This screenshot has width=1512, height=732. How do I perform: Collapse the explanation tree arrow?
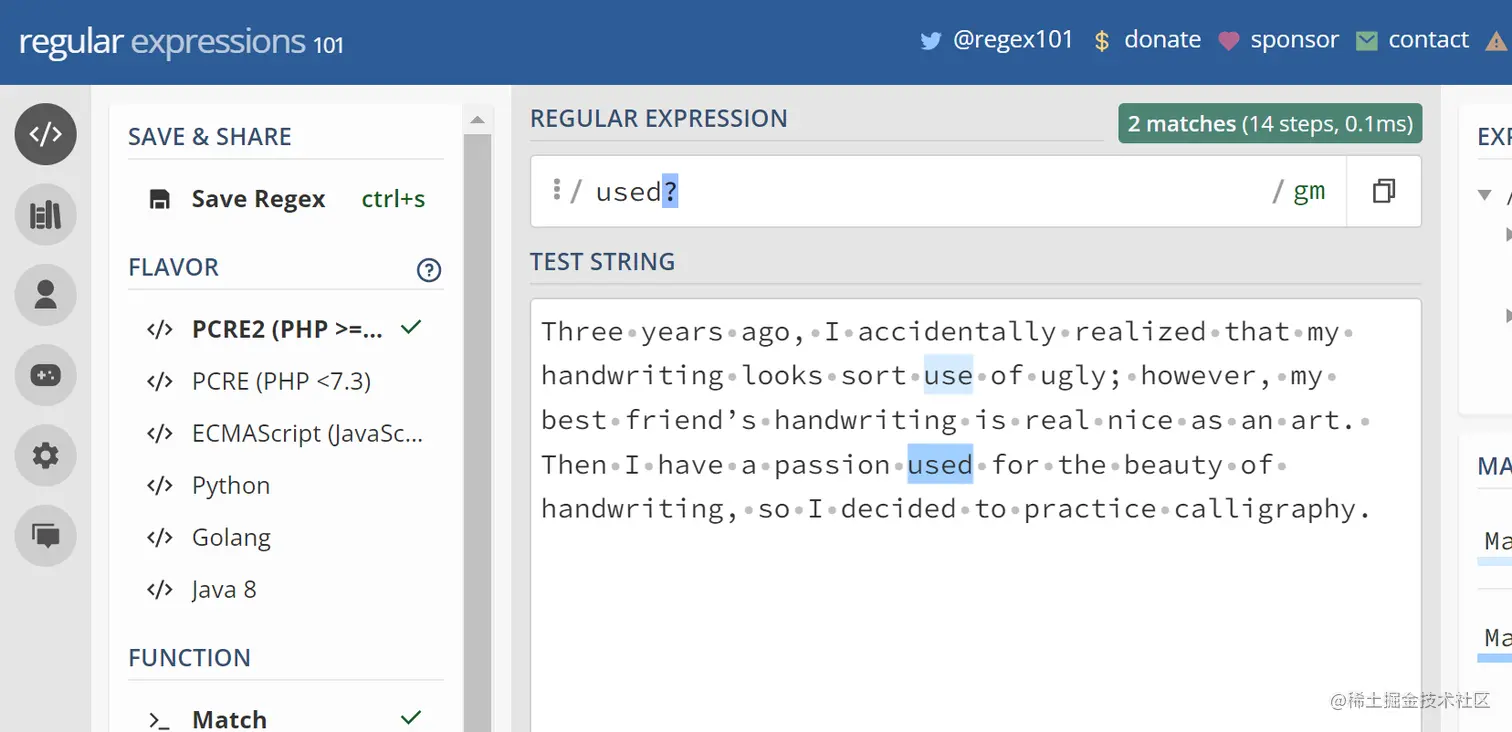tap(1485, 195)
